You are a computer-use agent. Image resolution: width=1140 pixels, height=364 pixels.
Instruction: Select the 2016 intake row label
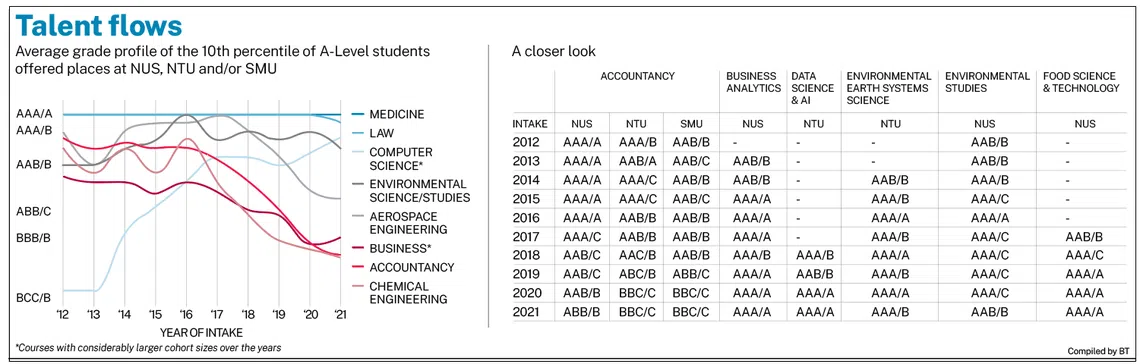527,217
